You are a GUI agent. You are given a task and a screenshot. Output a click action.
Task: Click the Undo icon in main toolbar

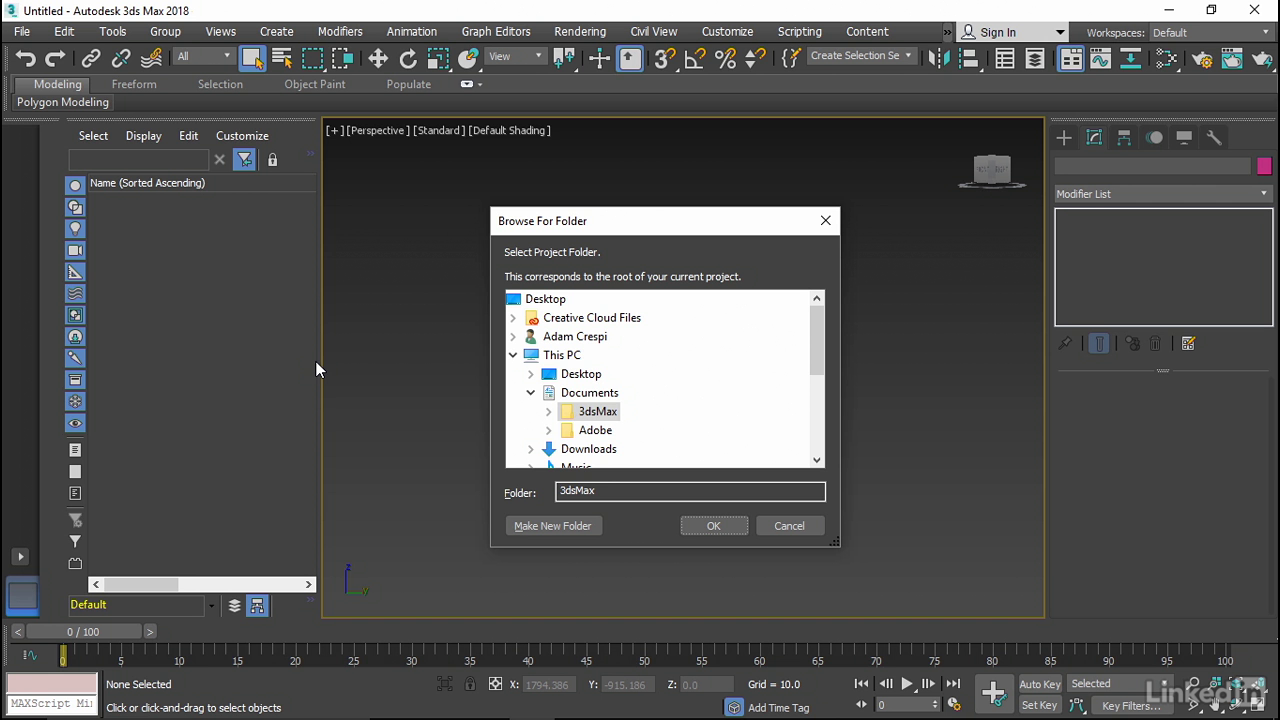tap(26, 59)
